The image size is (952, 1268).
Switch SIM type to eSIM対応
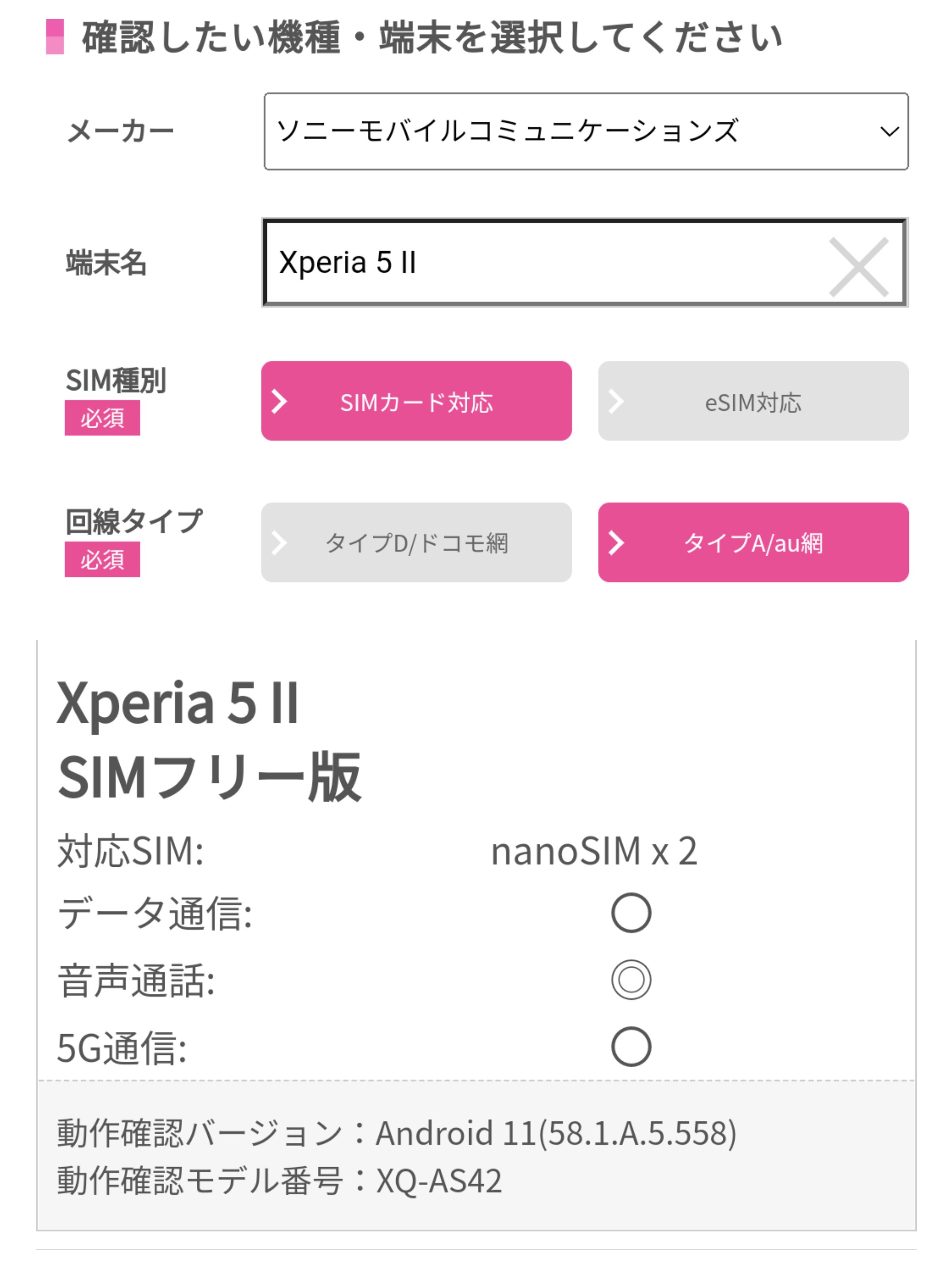[752, 401]
